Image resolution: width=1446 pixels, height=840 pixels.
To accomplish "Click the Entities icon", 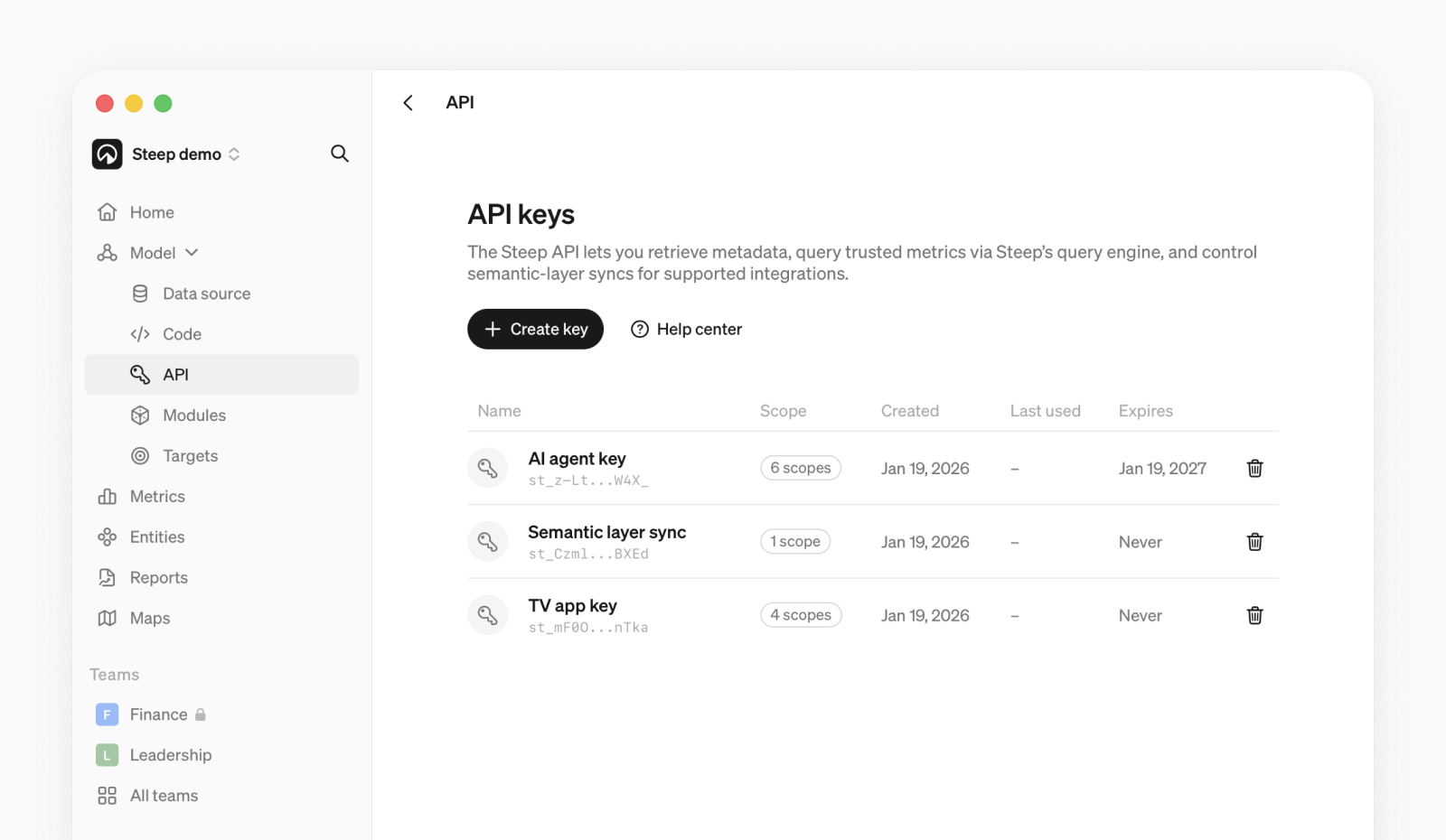I will [108, 537].
